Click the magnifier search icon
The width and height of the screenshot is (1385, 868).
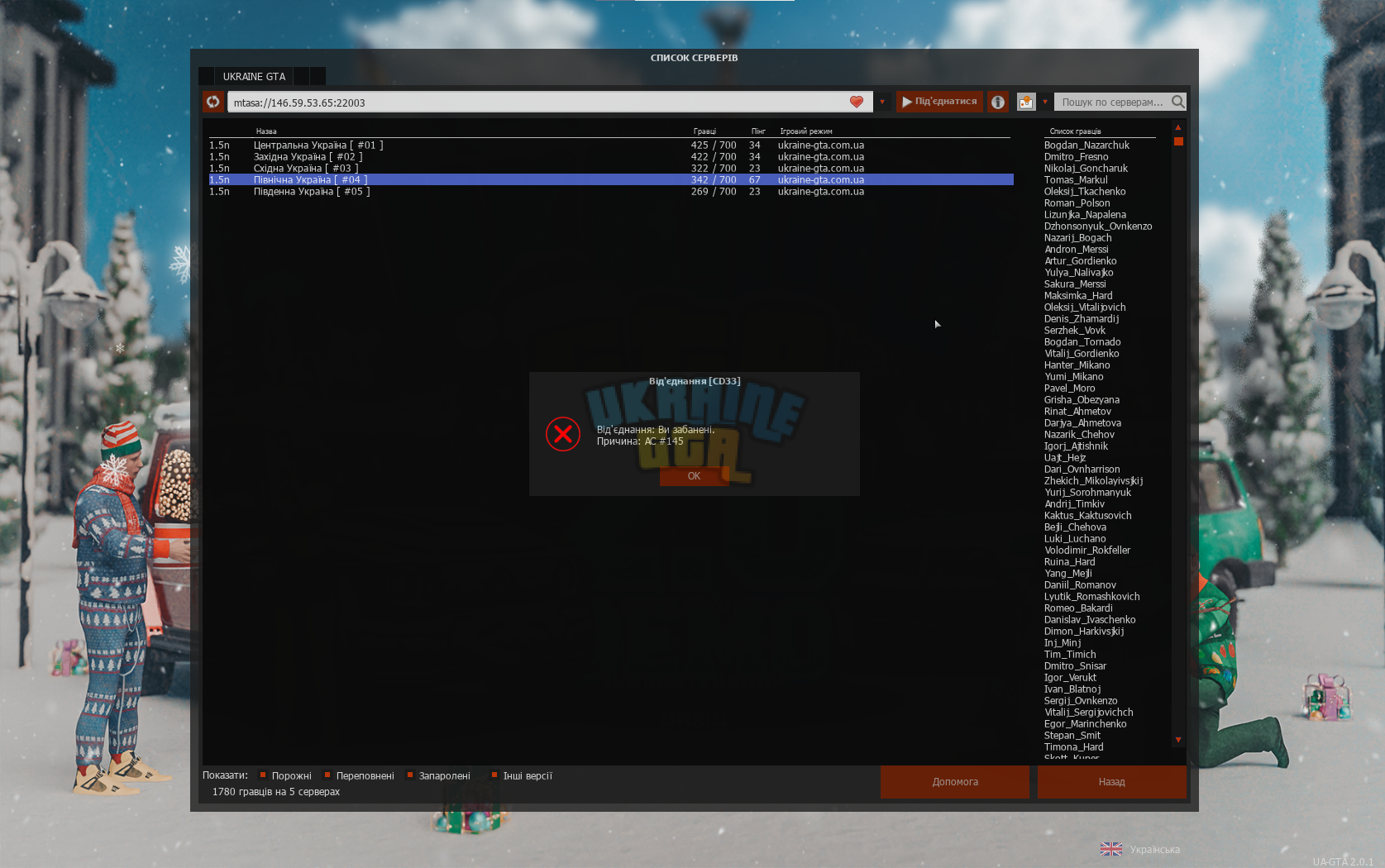[x=1178, y=102]
